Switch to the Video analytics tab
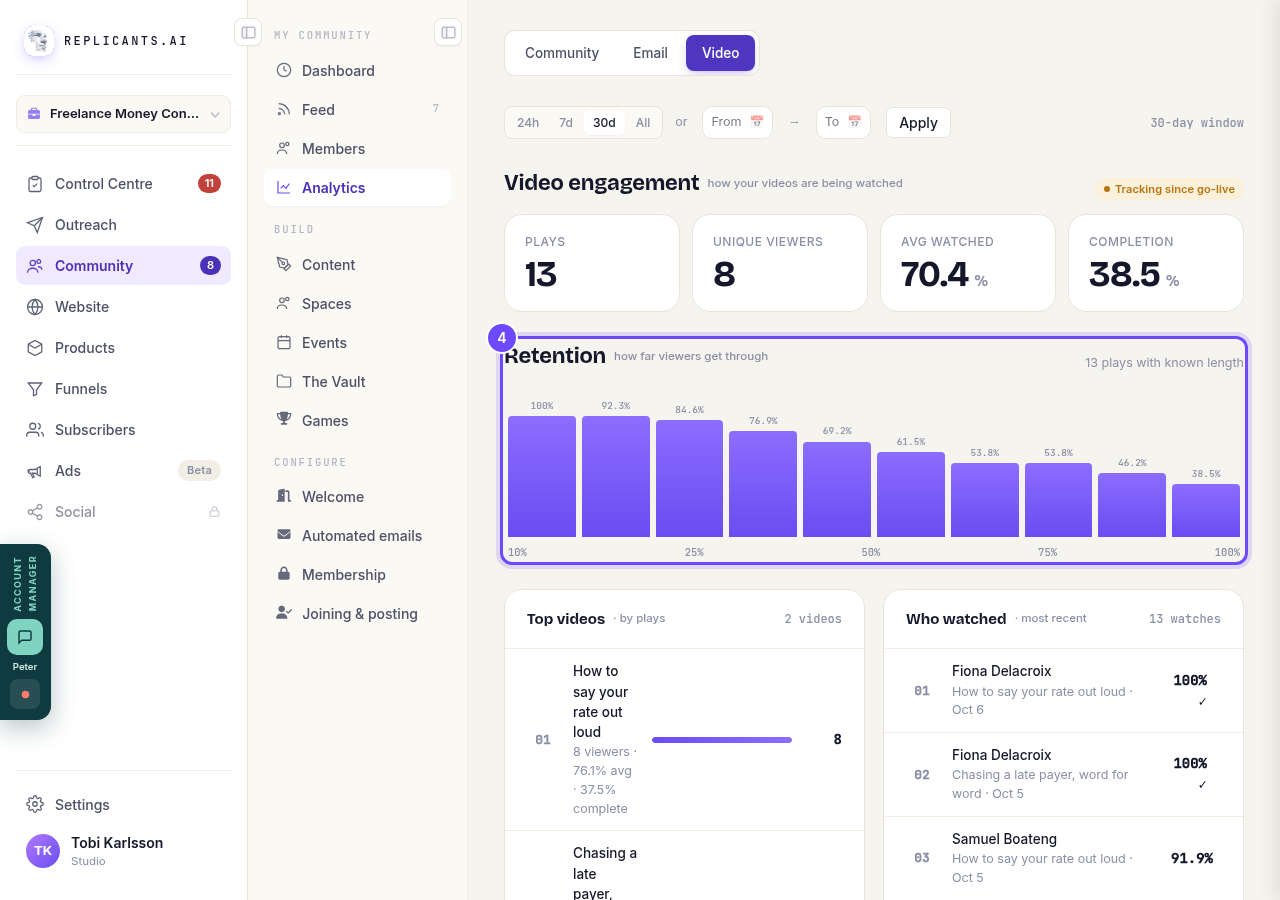 coord(720,53)
